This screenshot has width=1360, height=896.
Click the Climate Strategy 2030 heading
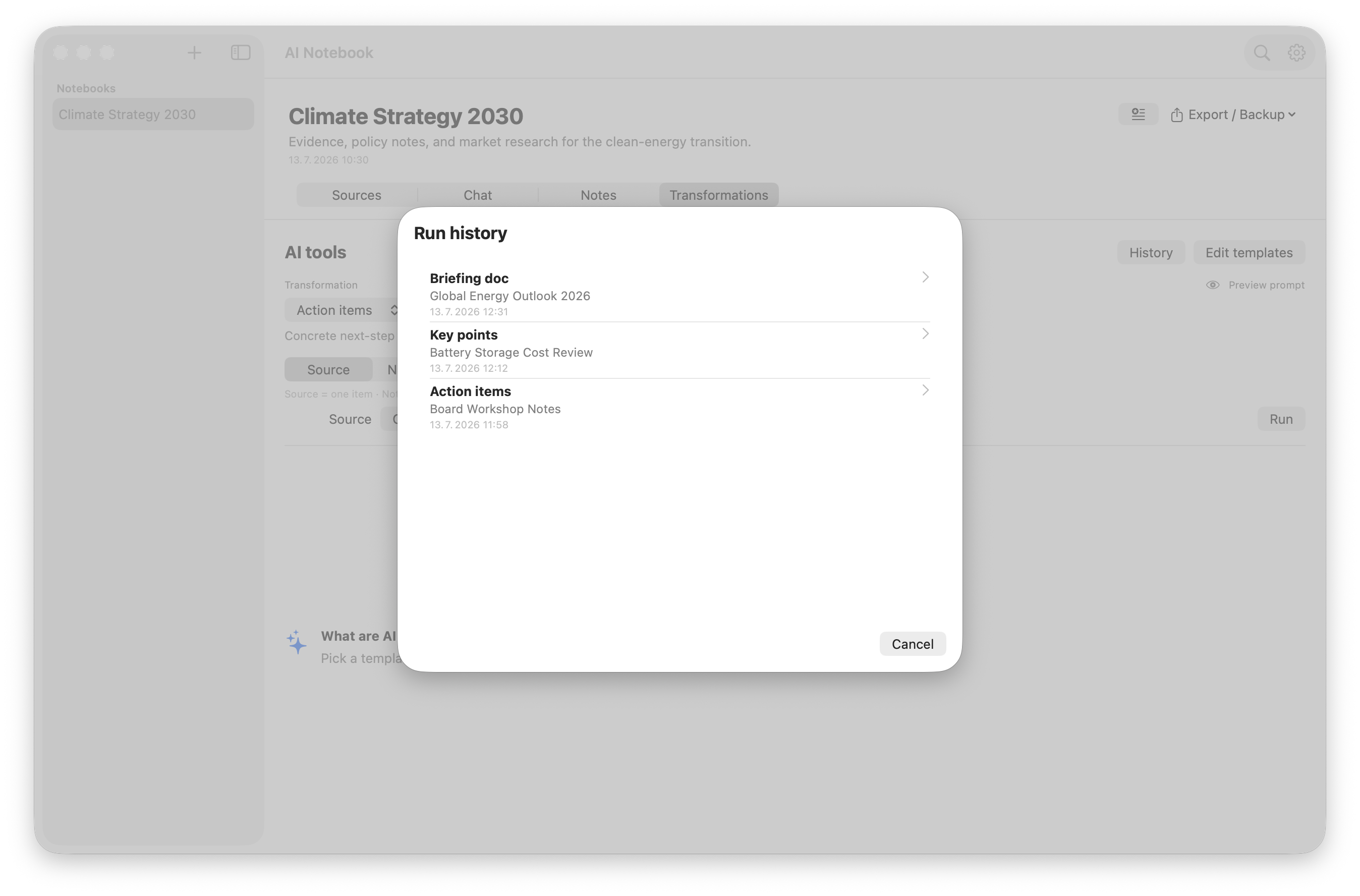tap(406, 116)
